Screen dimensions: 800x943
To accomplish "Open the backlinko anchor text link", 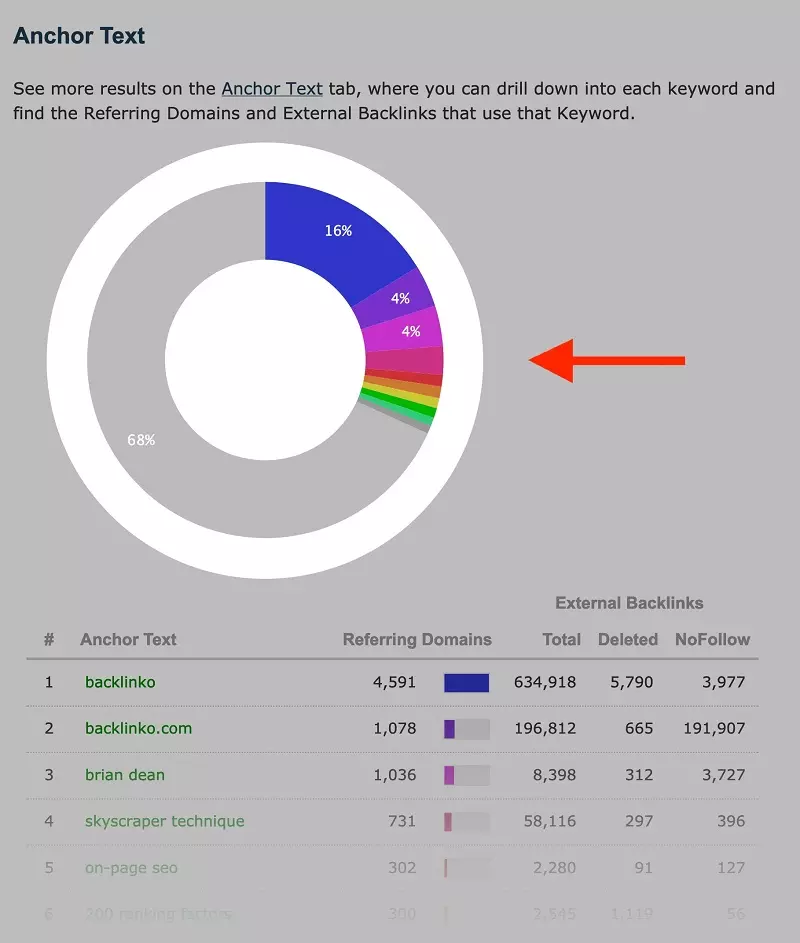I will [120, 682].
